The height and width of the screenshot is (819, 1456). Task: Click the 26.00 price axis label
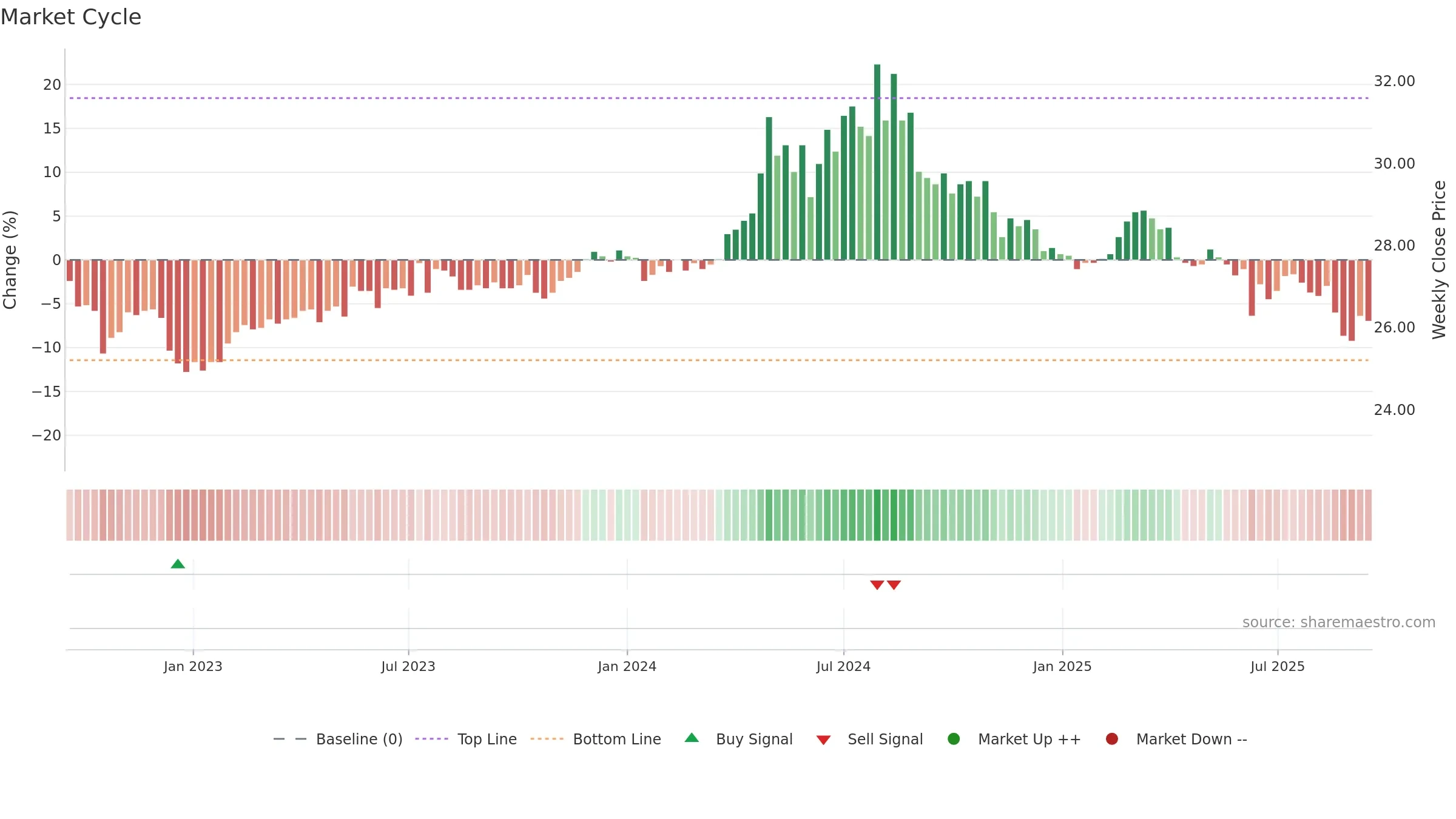pos(1394,328)
